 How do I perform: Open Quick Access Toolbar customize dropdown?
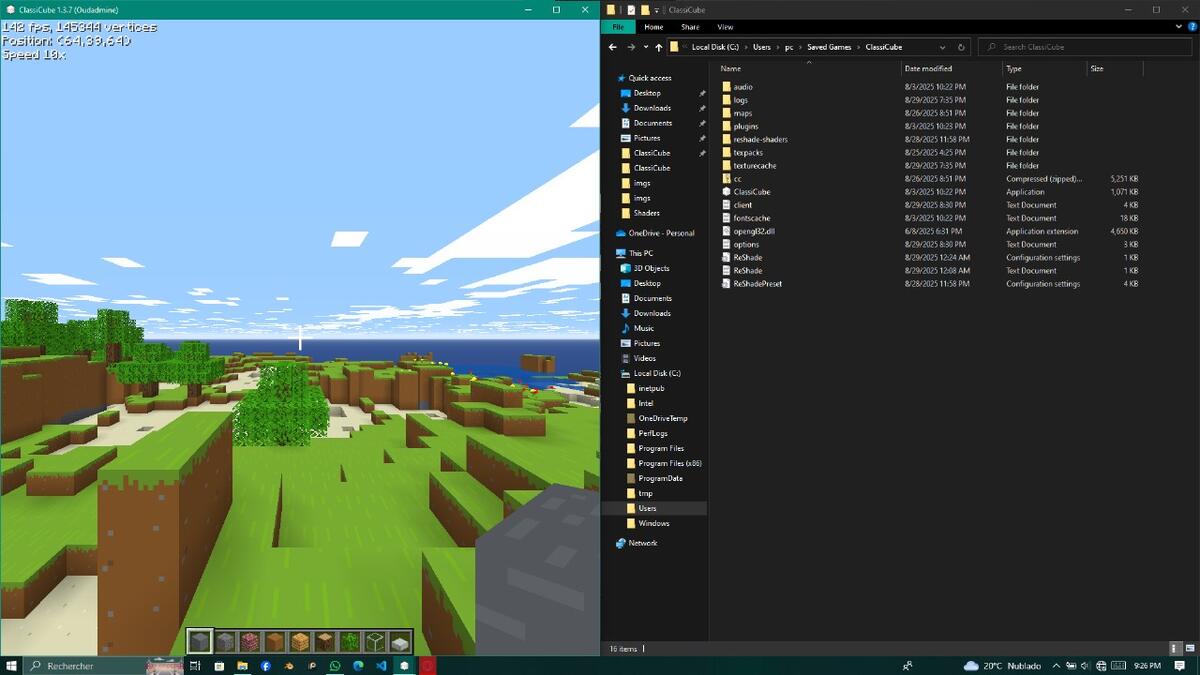click(x=659, y=10)
